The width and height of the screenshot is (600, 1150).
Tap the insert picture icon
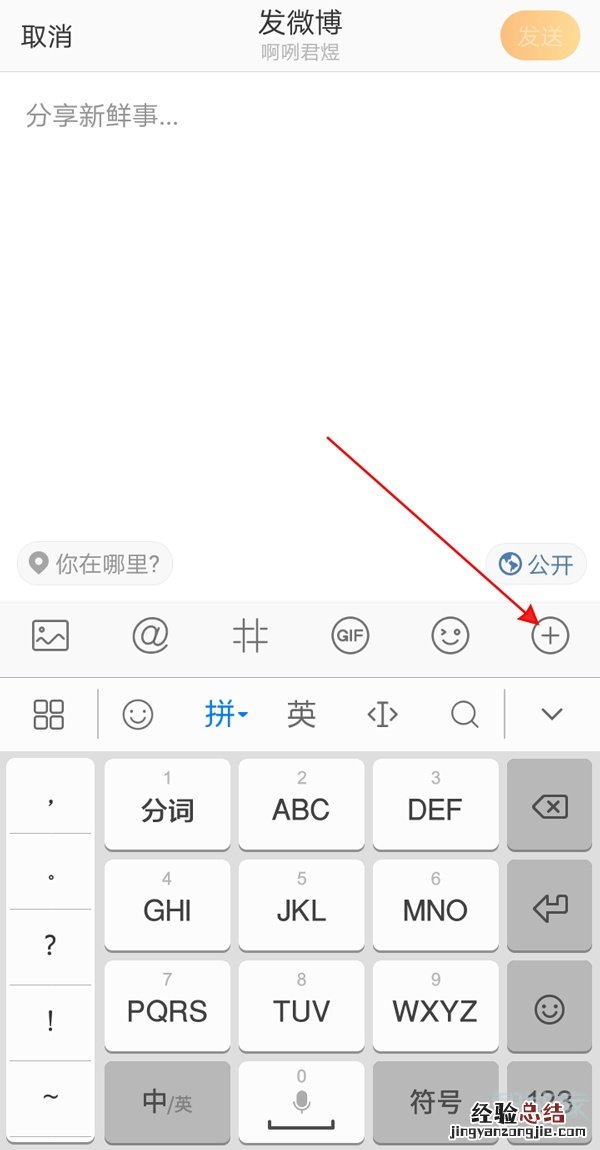(x=51, y=635)
